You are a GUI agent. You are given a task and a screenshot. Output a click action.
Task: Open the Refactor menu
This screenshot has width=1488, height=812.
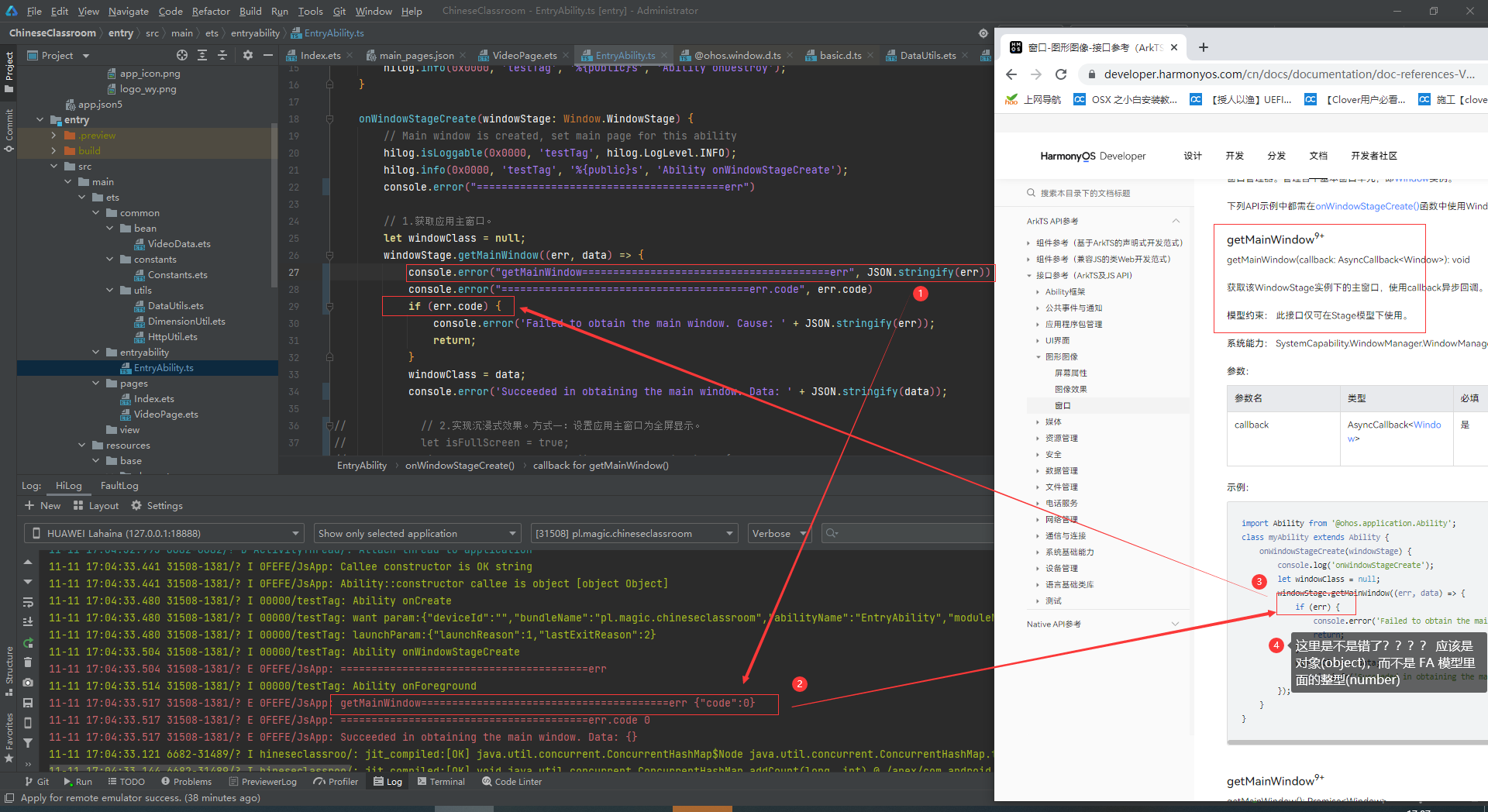pos(211,11)
